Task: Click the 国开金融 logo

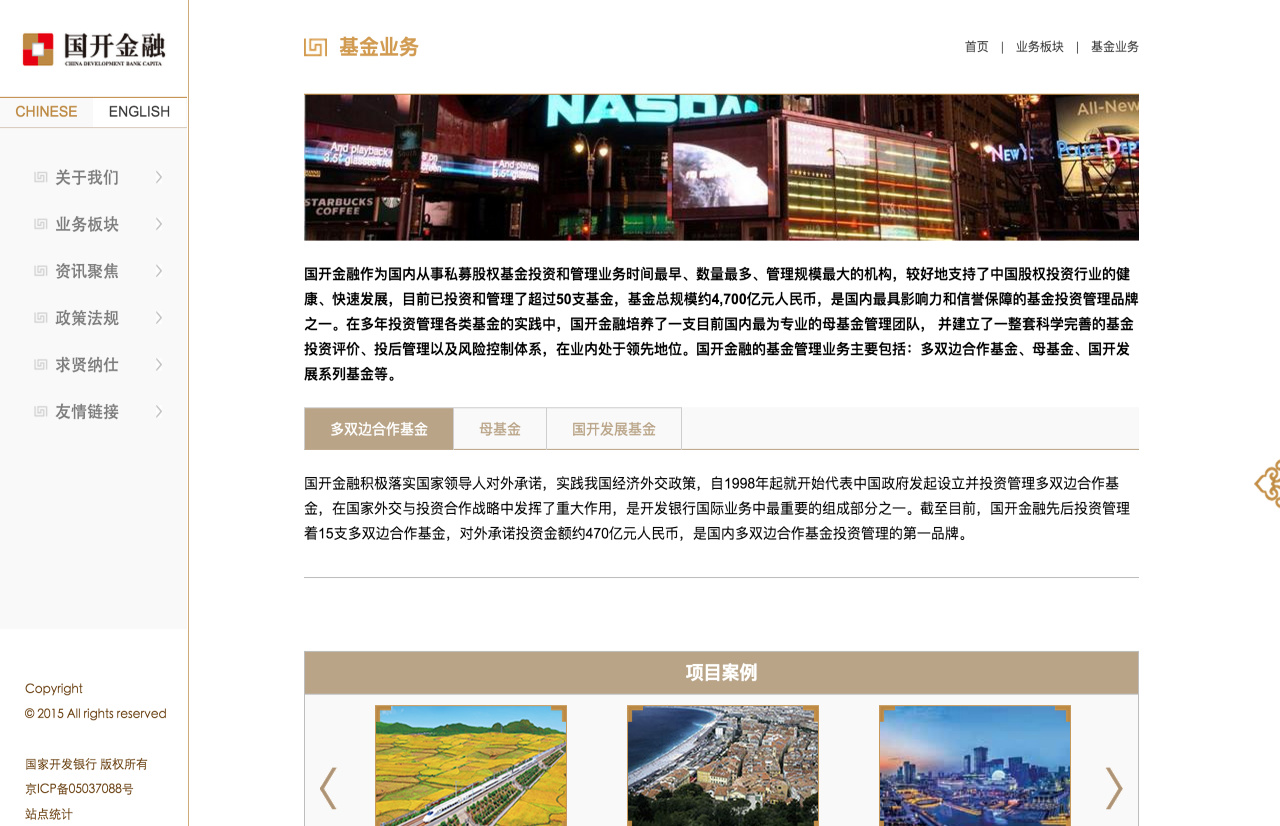Action: tap(94, 49)
